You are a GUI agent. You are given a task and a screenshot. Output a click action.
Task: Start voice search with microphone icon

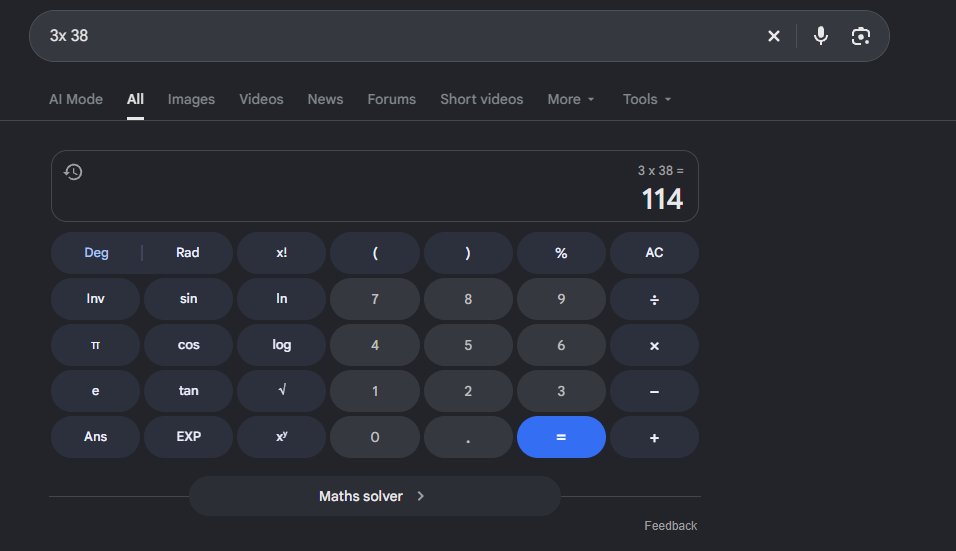coord(821,36)
